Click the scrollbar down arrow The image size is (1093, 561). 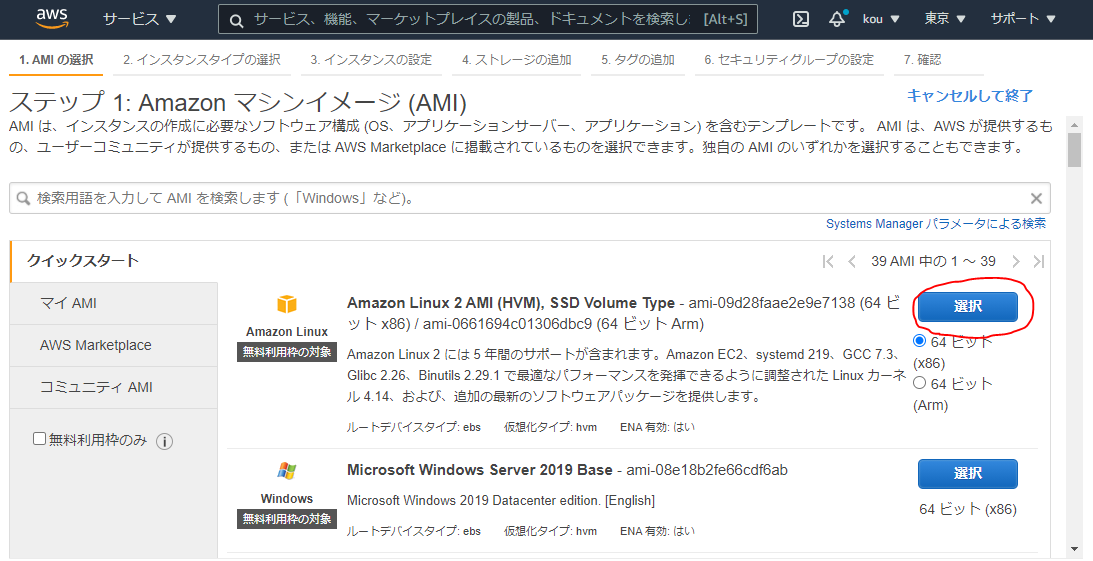tap(1073, 550)
